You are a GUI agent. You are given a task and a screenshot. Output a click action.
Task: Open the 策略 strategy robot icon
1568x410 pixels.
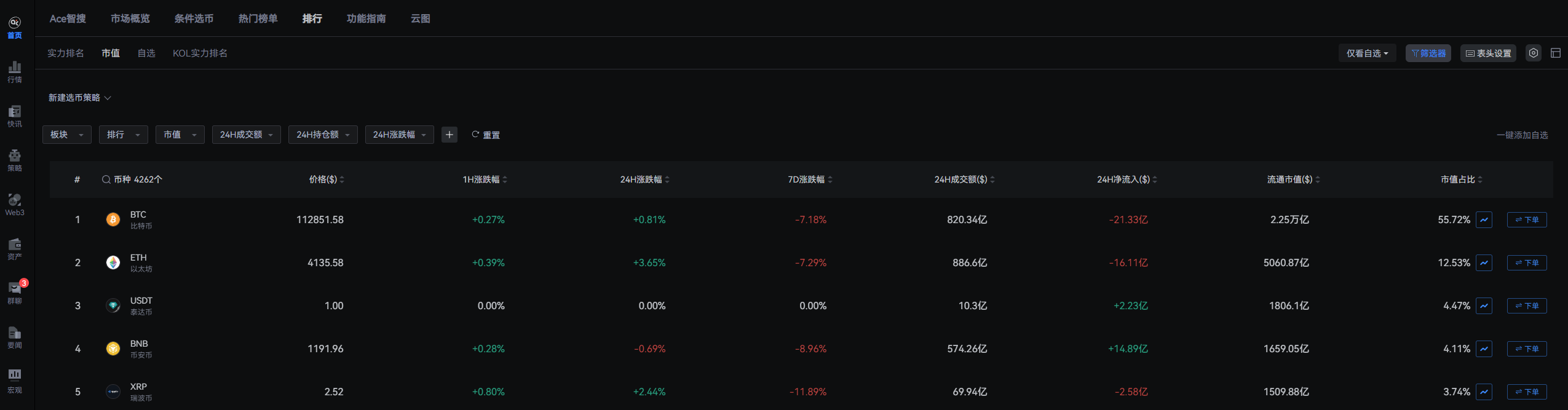coord(15,160)
